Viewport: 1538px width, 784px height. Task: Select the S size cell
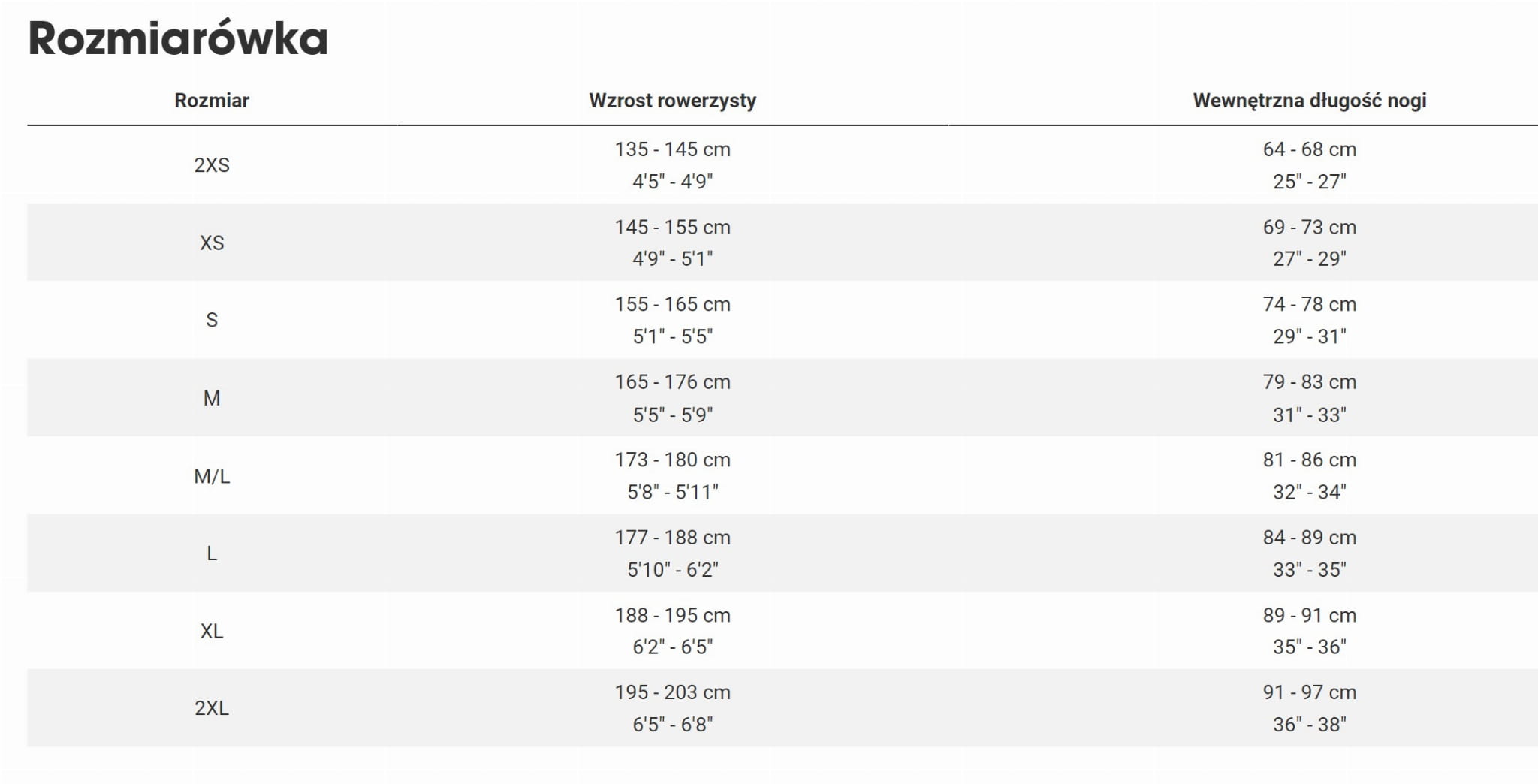point(212,320)
